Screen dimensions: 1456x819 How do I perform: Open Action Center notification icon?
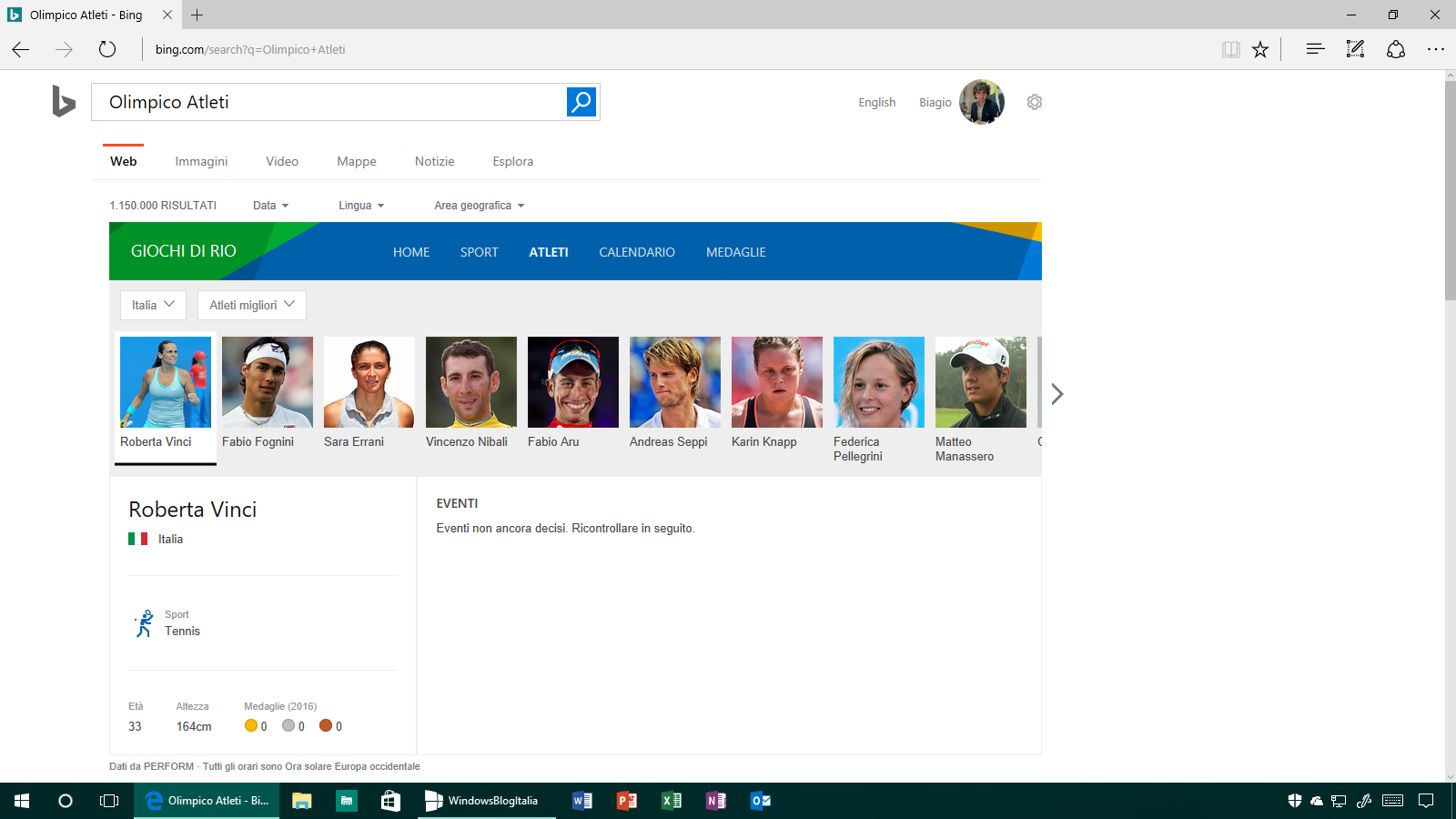1426,801
